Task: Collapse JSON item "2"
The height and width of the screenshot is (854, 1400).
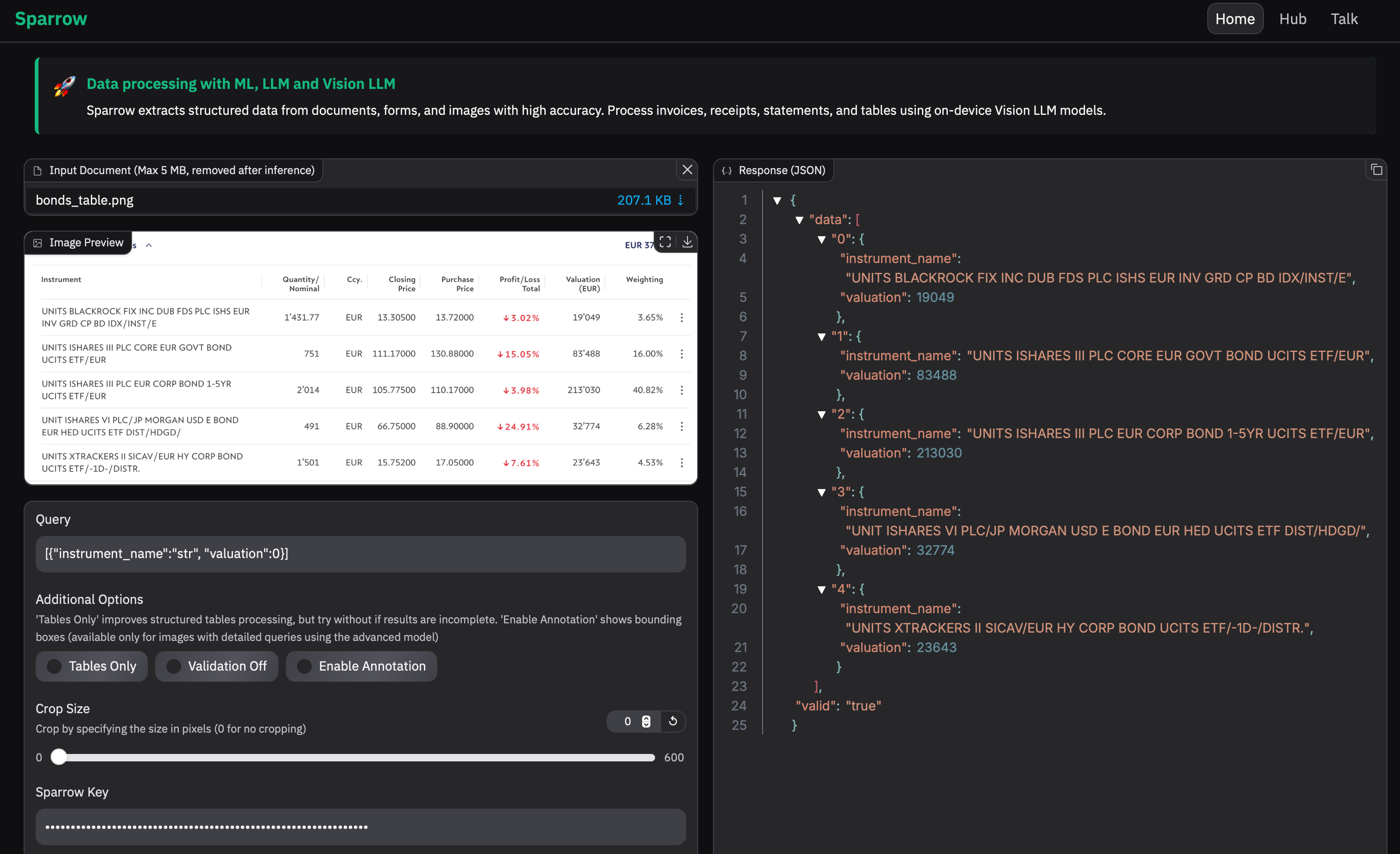Action: 821,414
